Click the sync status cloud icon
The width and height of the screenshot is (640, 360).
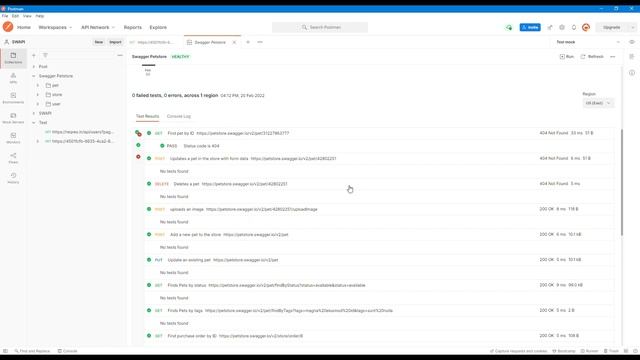pyautogui.click(x=509, y=27)
